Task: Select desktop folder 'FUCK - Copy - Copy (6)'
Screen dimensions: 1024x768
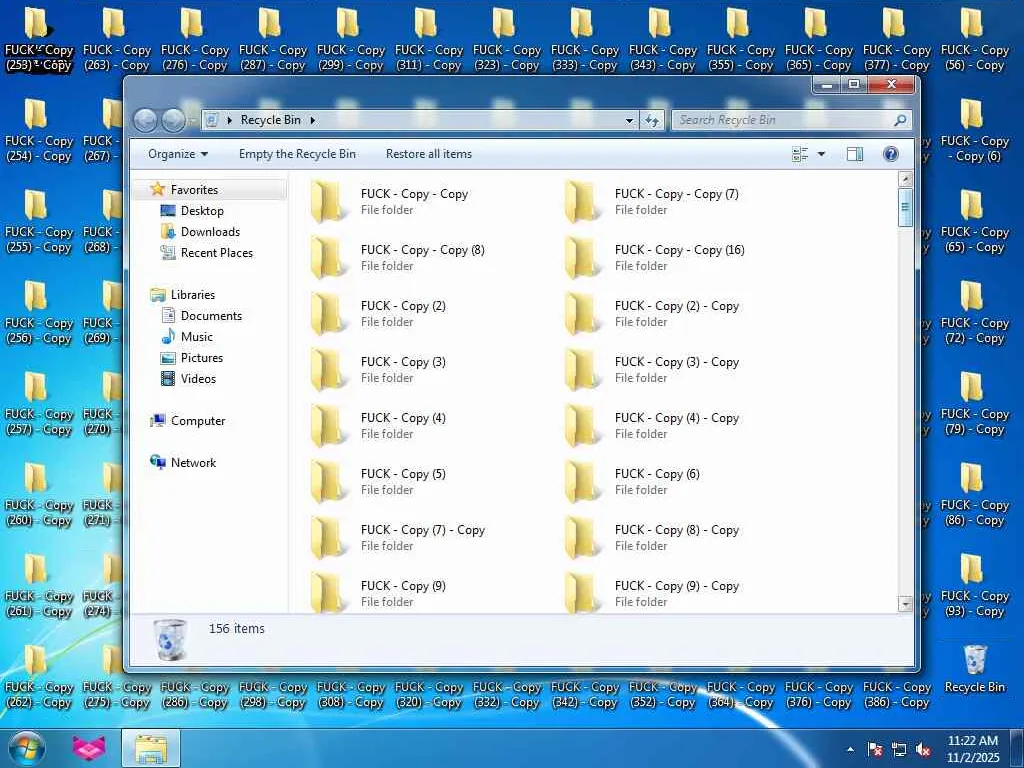Action: (x=974, y=131)
